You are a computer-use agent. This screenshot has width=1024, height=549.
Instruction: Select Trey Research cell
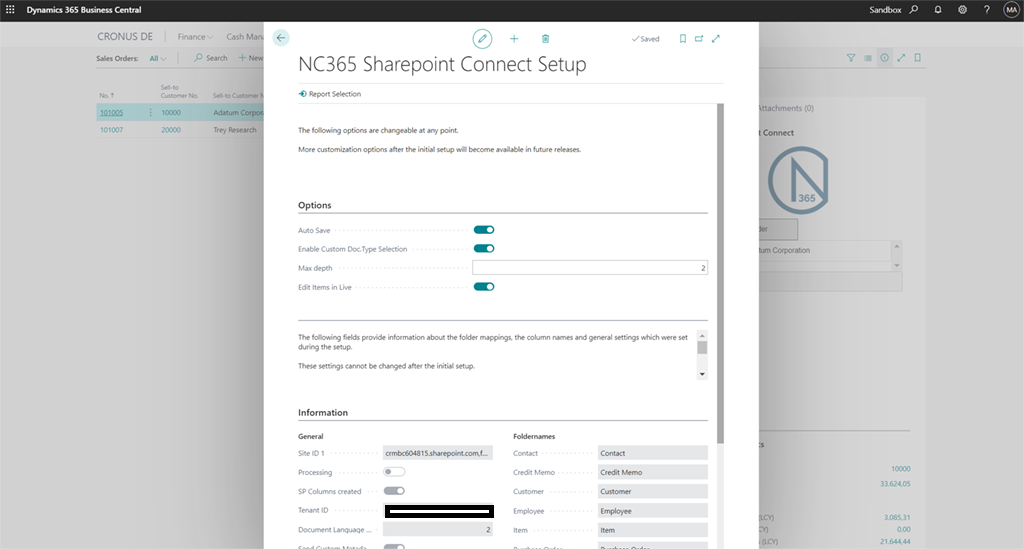(234, 130)
